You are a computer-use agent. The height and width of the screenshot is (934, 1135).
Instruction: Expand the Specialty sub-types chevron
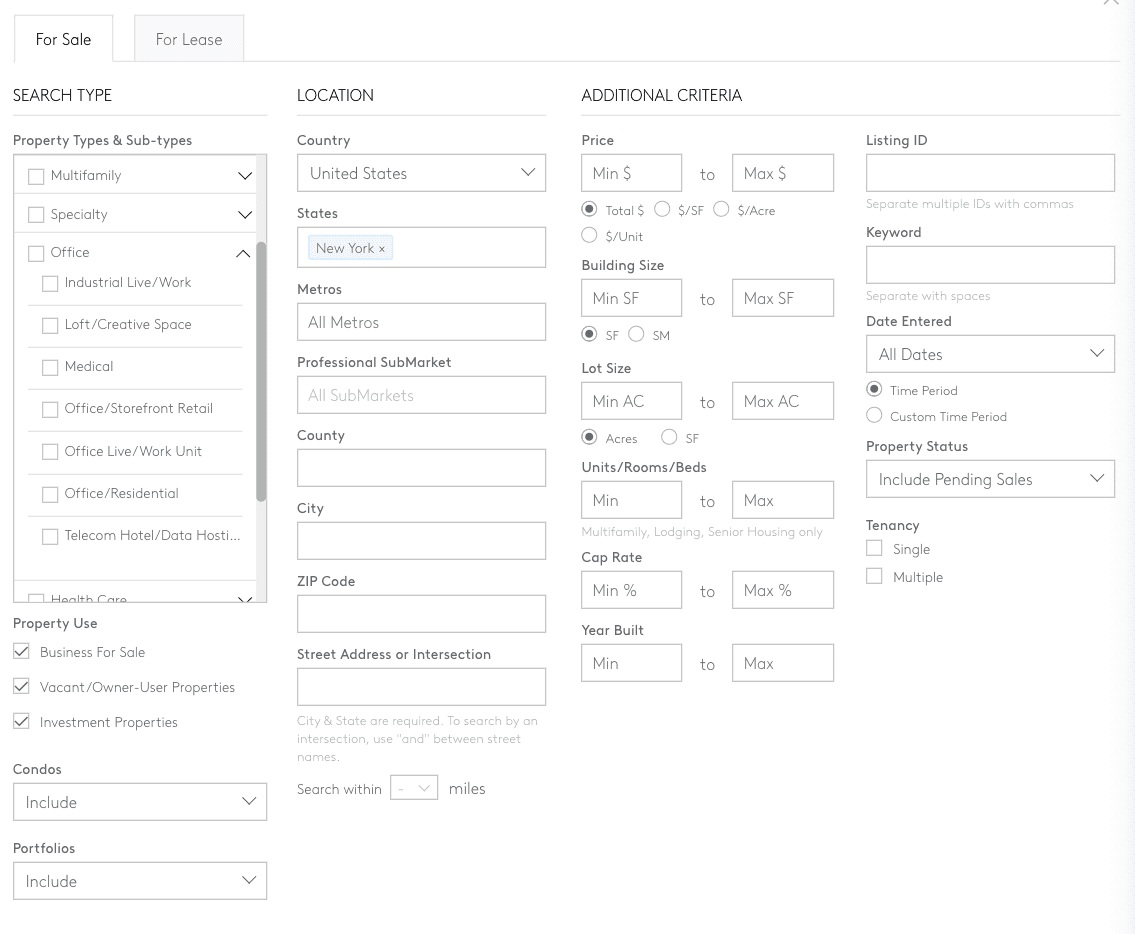coord(245,215)
